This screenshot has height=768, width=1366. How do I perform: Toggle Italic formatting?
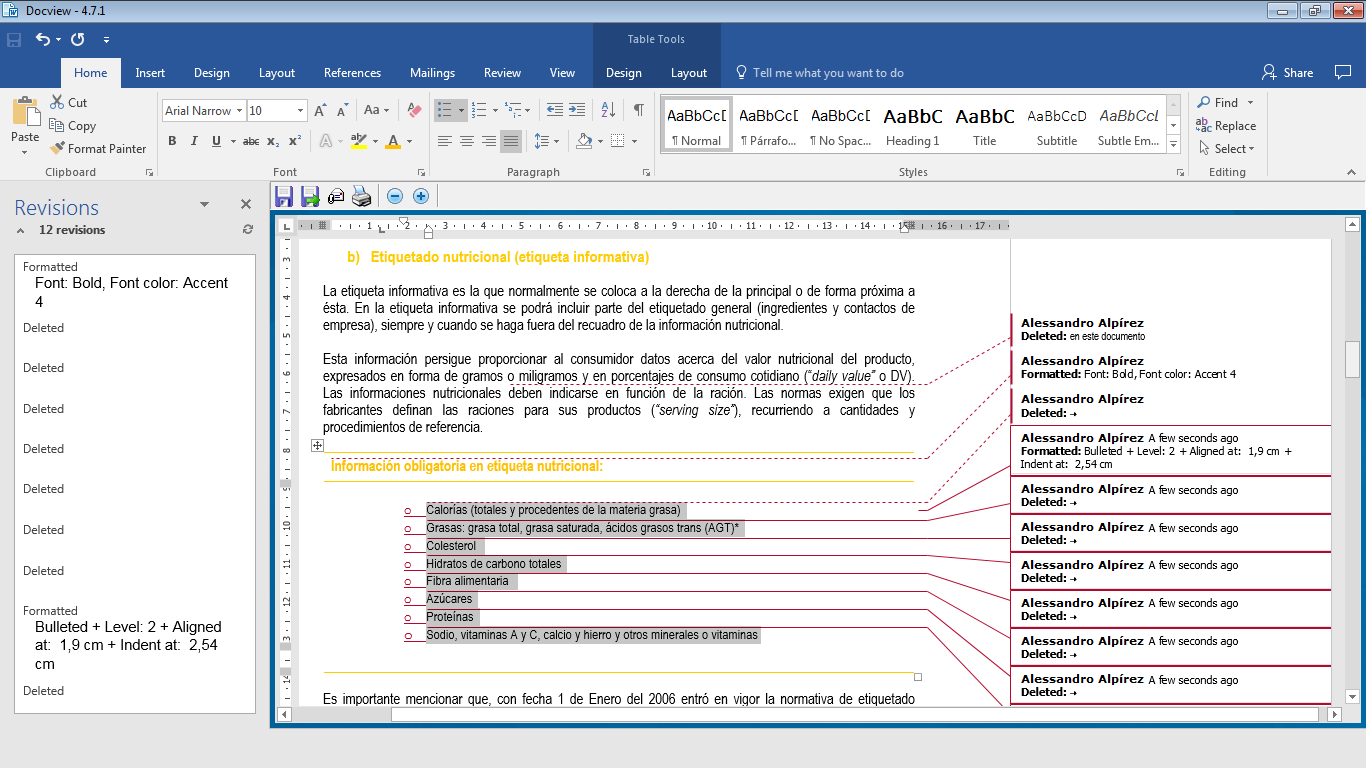[194, 141]
